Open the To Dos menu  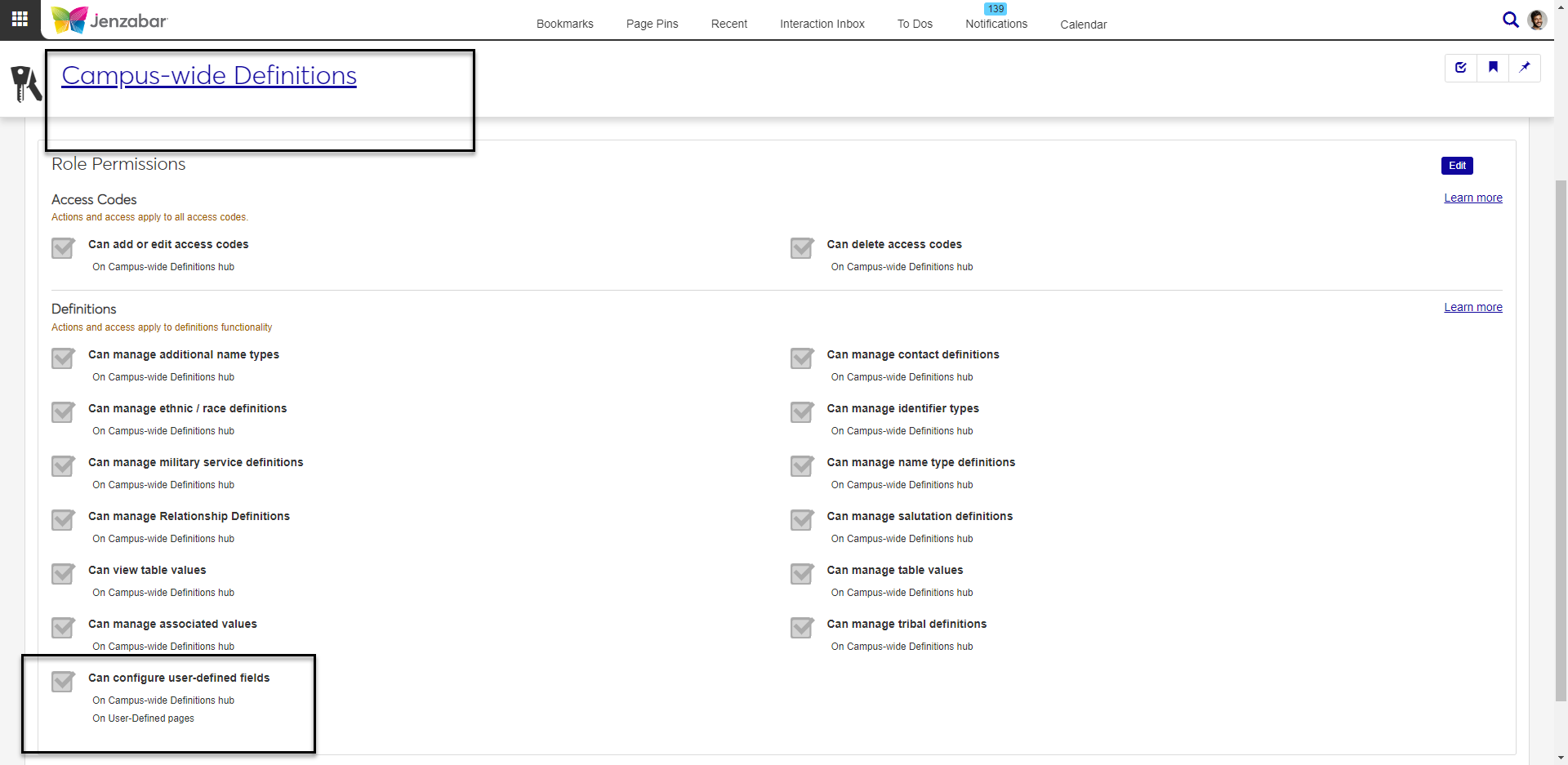click(915, 24)
